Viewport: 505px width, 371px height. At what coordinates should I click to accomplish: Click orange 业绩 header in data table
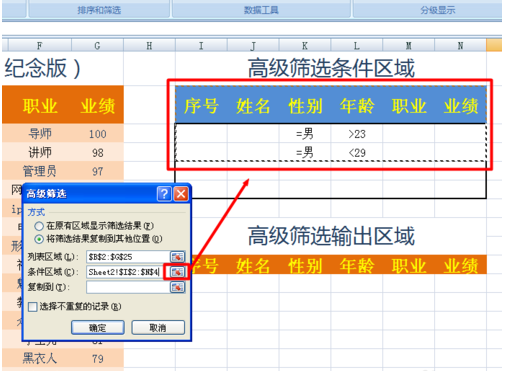coord(98,106)
